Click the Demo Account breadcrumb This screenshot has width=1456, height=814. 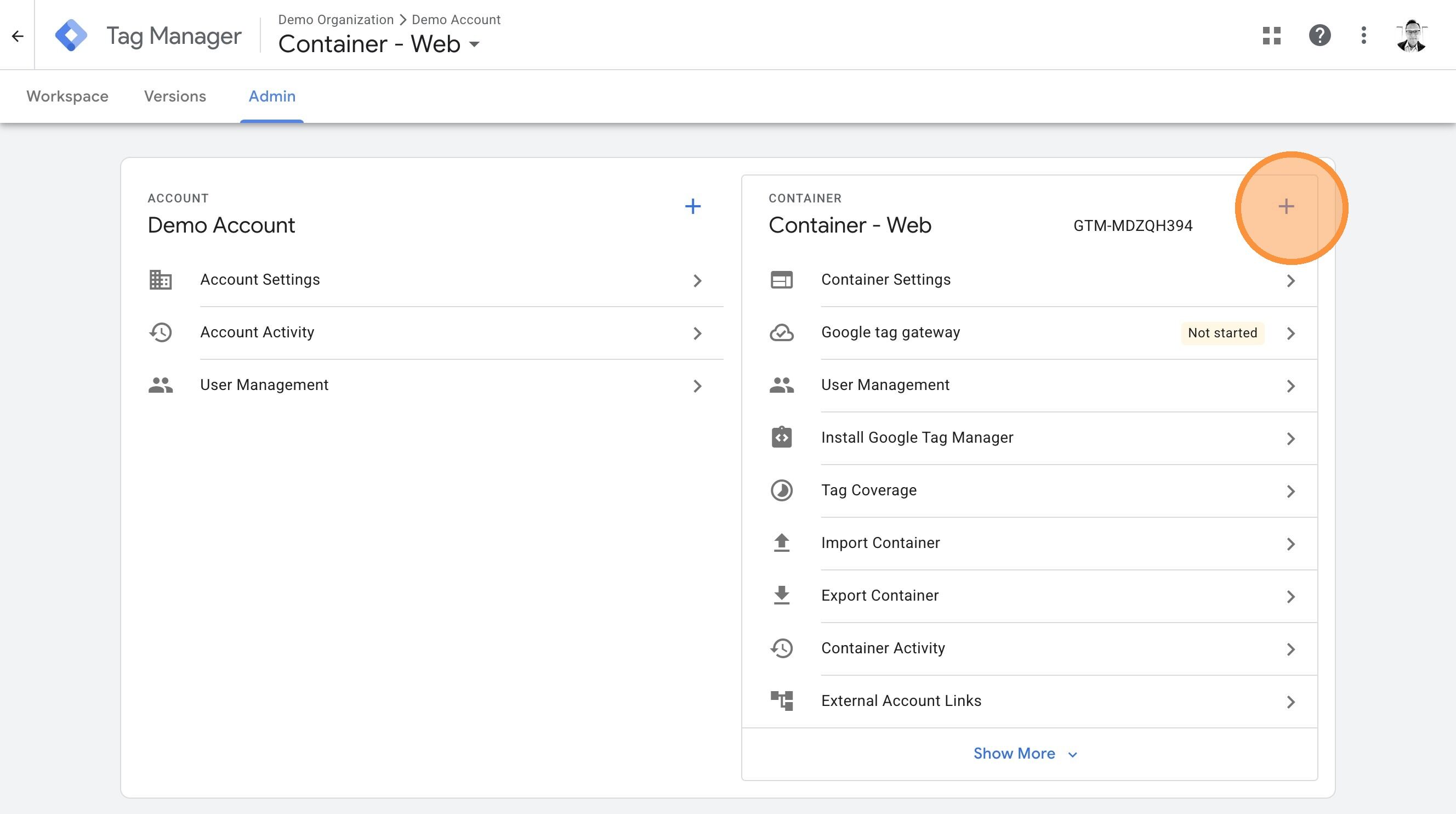456,20
